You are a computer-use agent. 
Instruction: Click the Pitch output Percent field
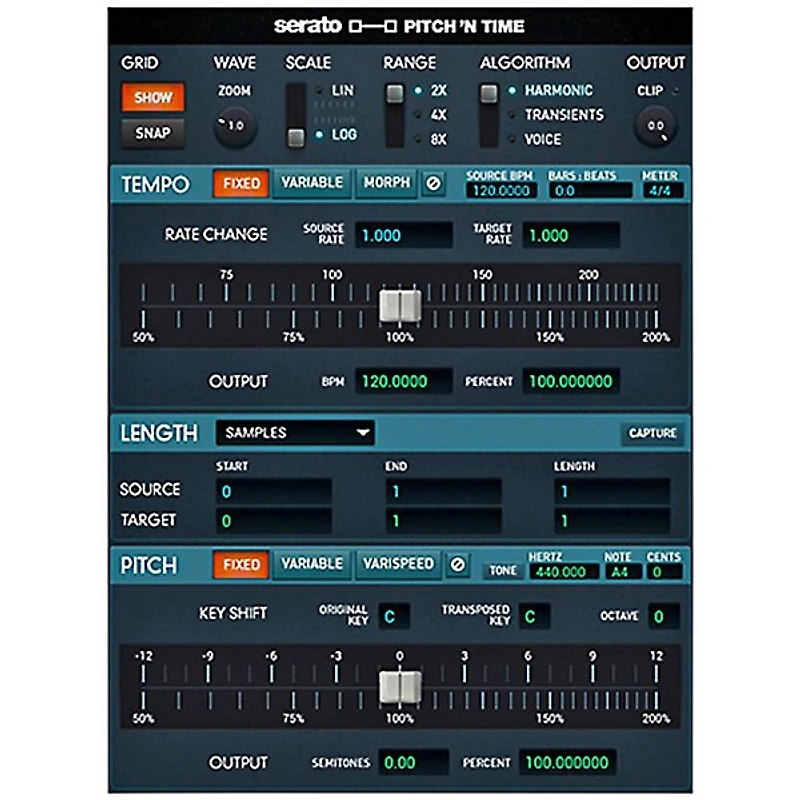coord(567,762)
